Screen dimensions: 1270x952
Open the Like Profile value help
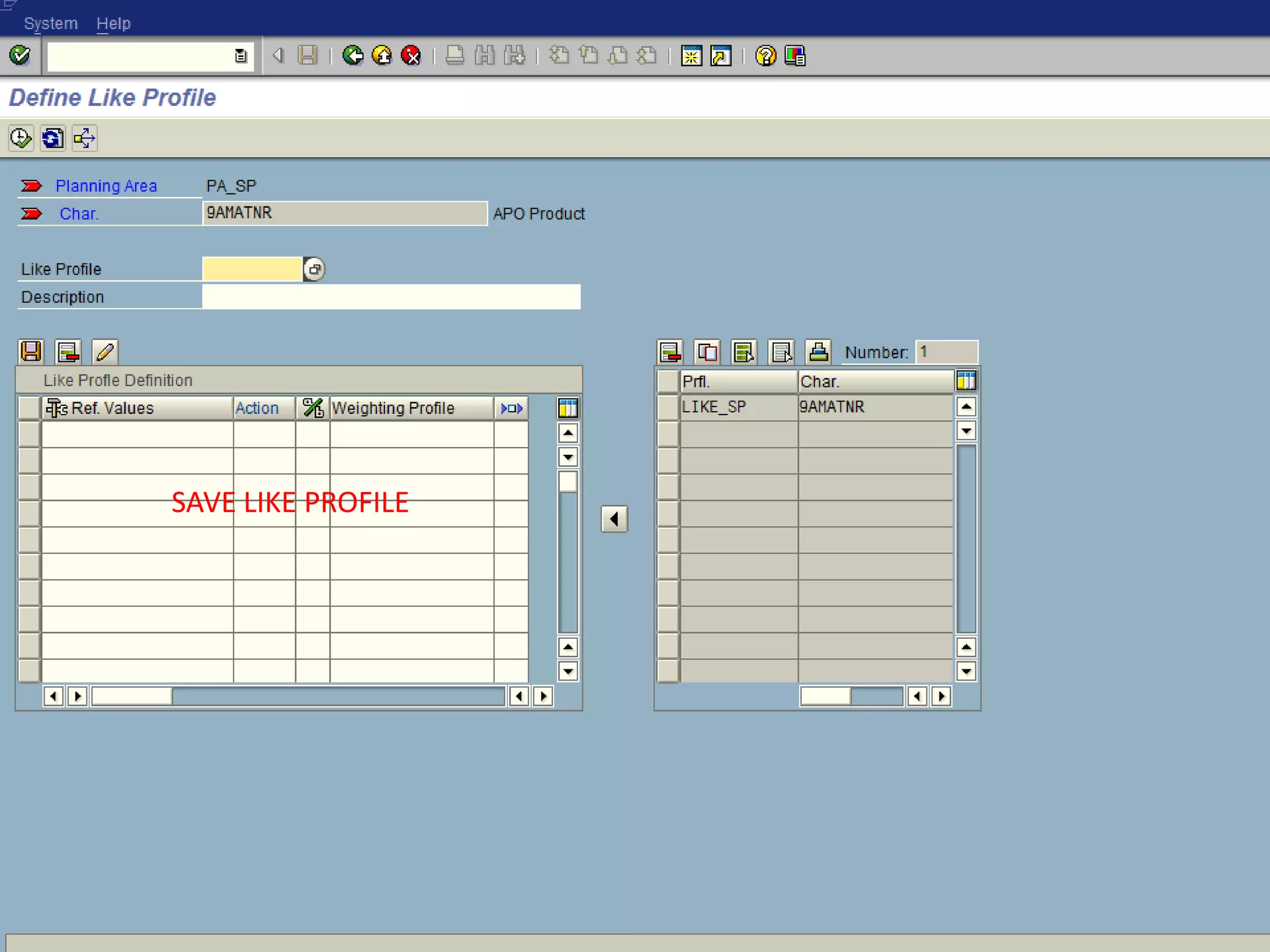[x=314, y=269]
